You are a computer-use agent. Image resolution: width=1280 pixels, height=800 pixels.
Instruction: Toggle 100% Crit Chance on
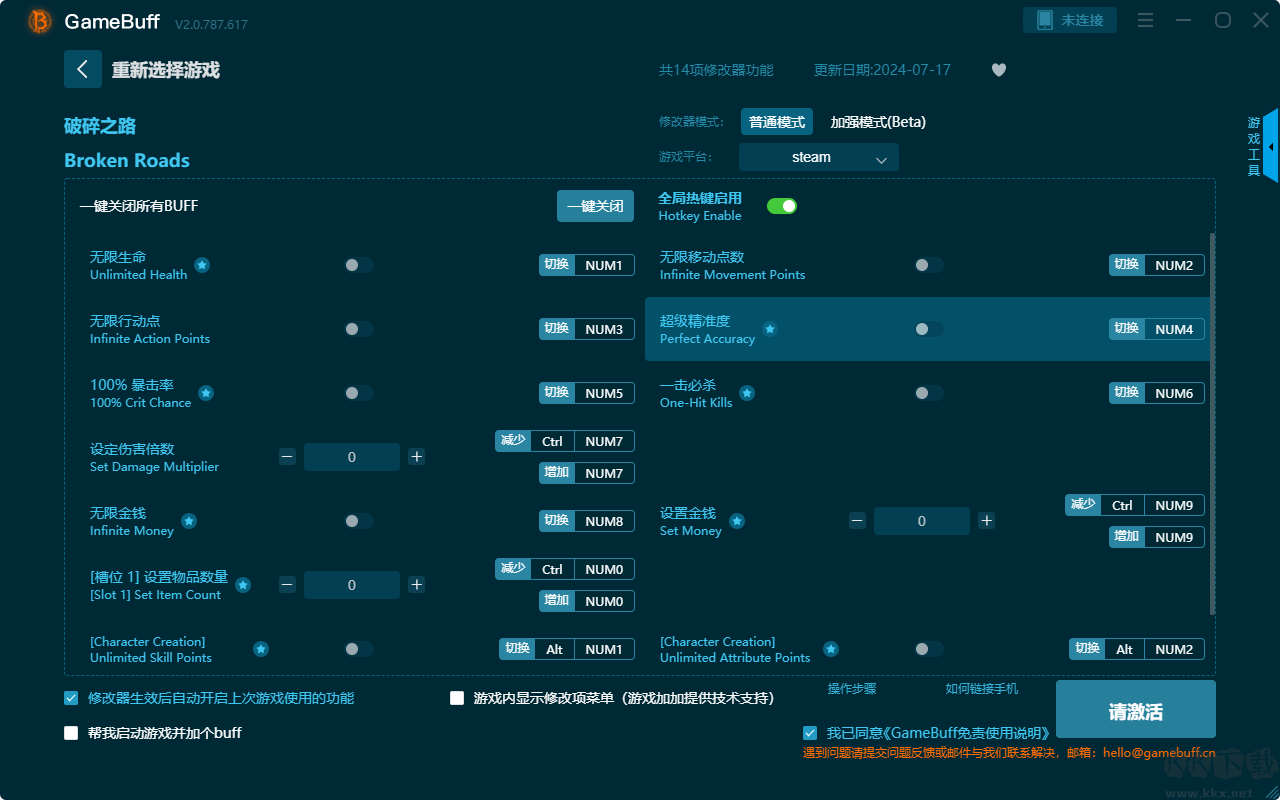coord(359,393)
